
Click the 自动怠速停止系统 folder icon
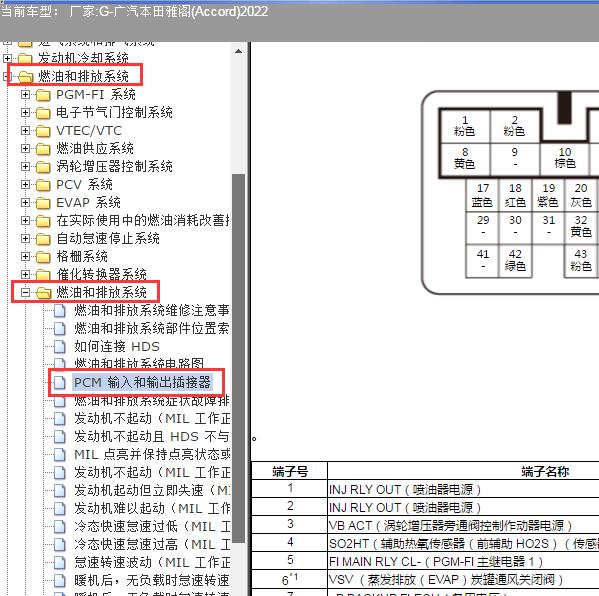pyautogui.click(x=43, y=239)
